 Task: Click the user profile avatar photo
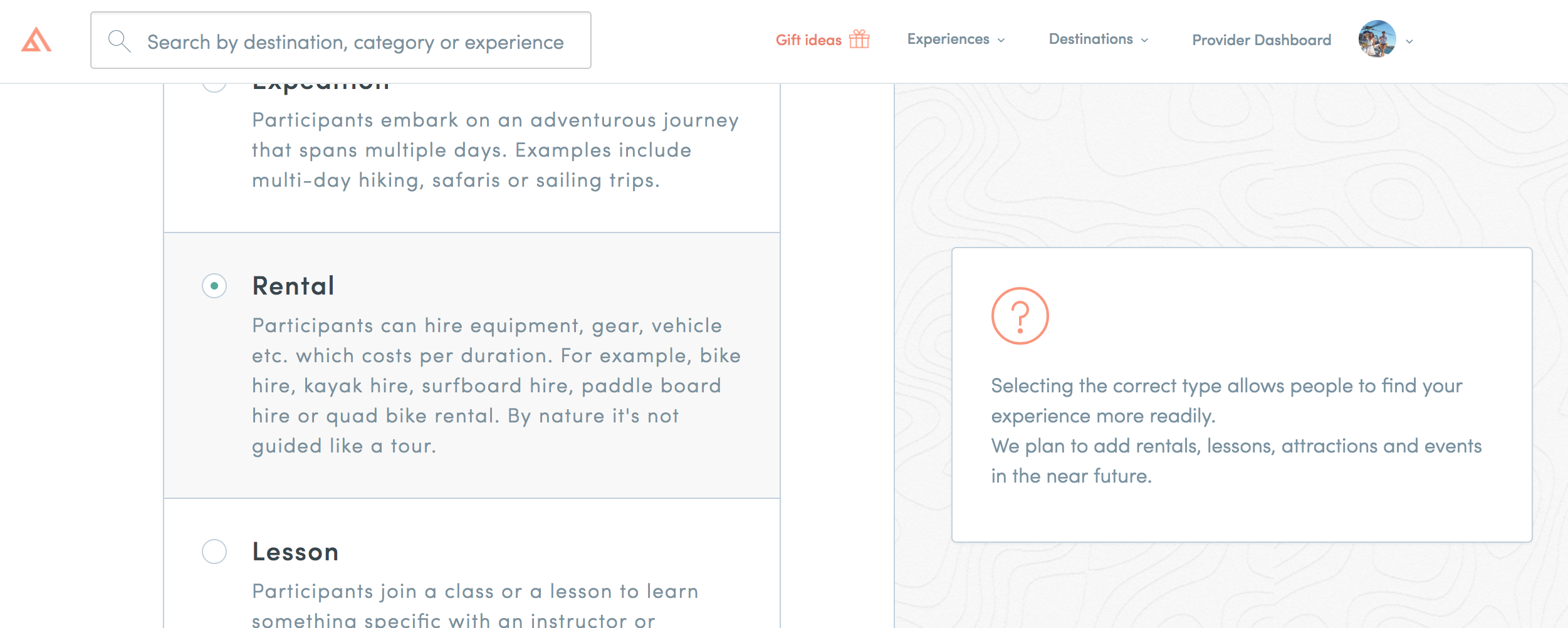pos(1377,39)
